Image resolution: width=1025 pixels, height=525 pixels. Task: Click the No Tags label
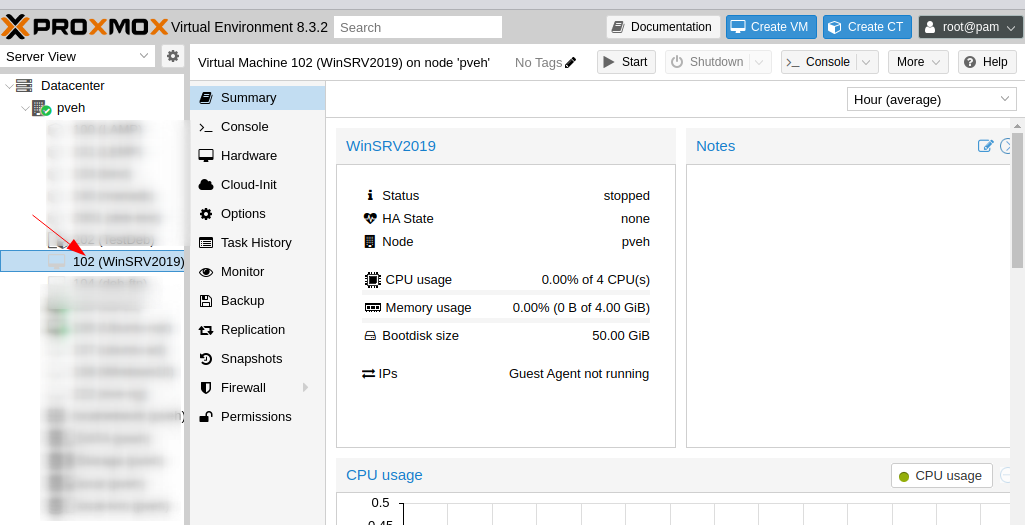(539, 63)
